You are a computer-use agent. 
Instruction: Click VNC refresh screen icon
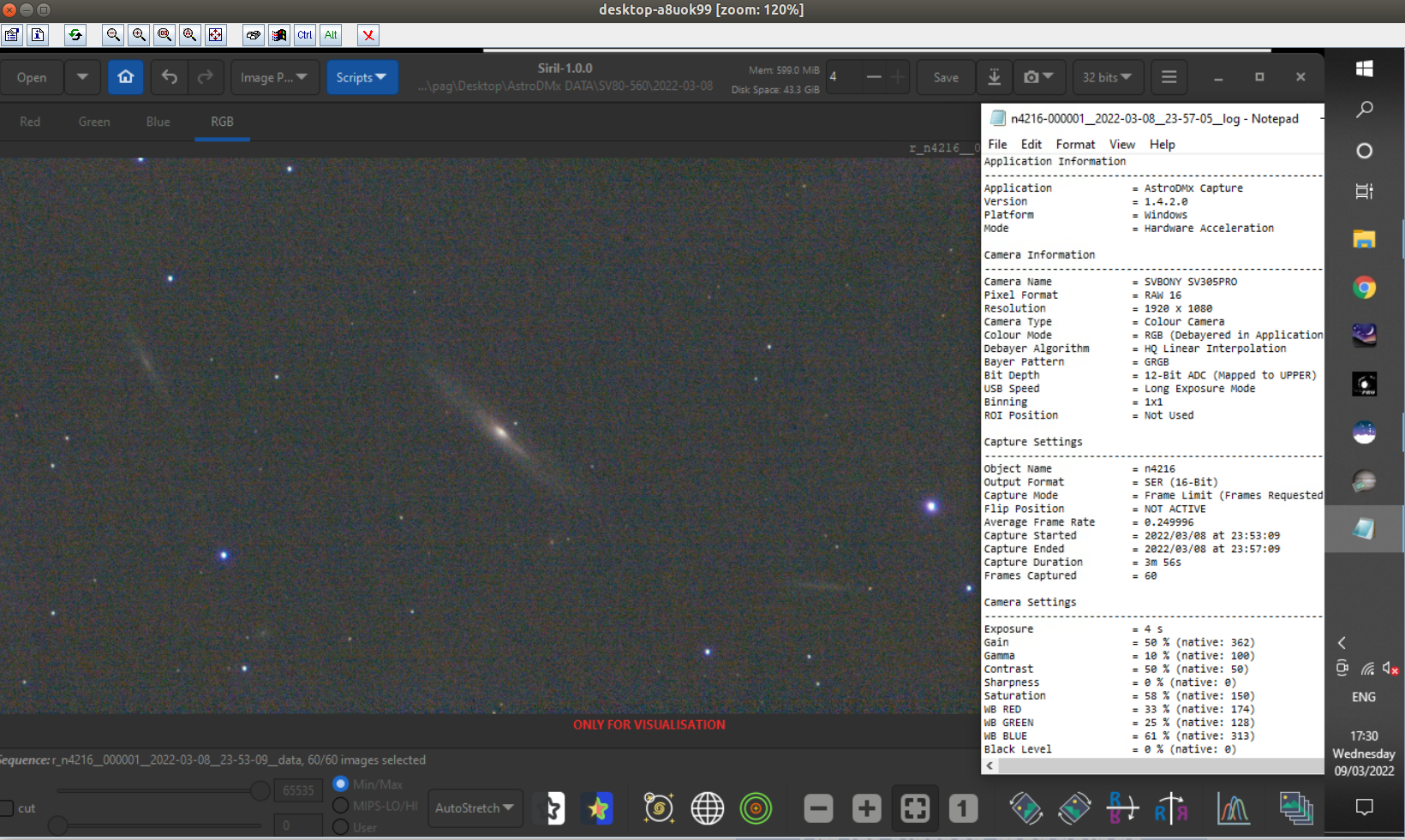click(75, 35)
